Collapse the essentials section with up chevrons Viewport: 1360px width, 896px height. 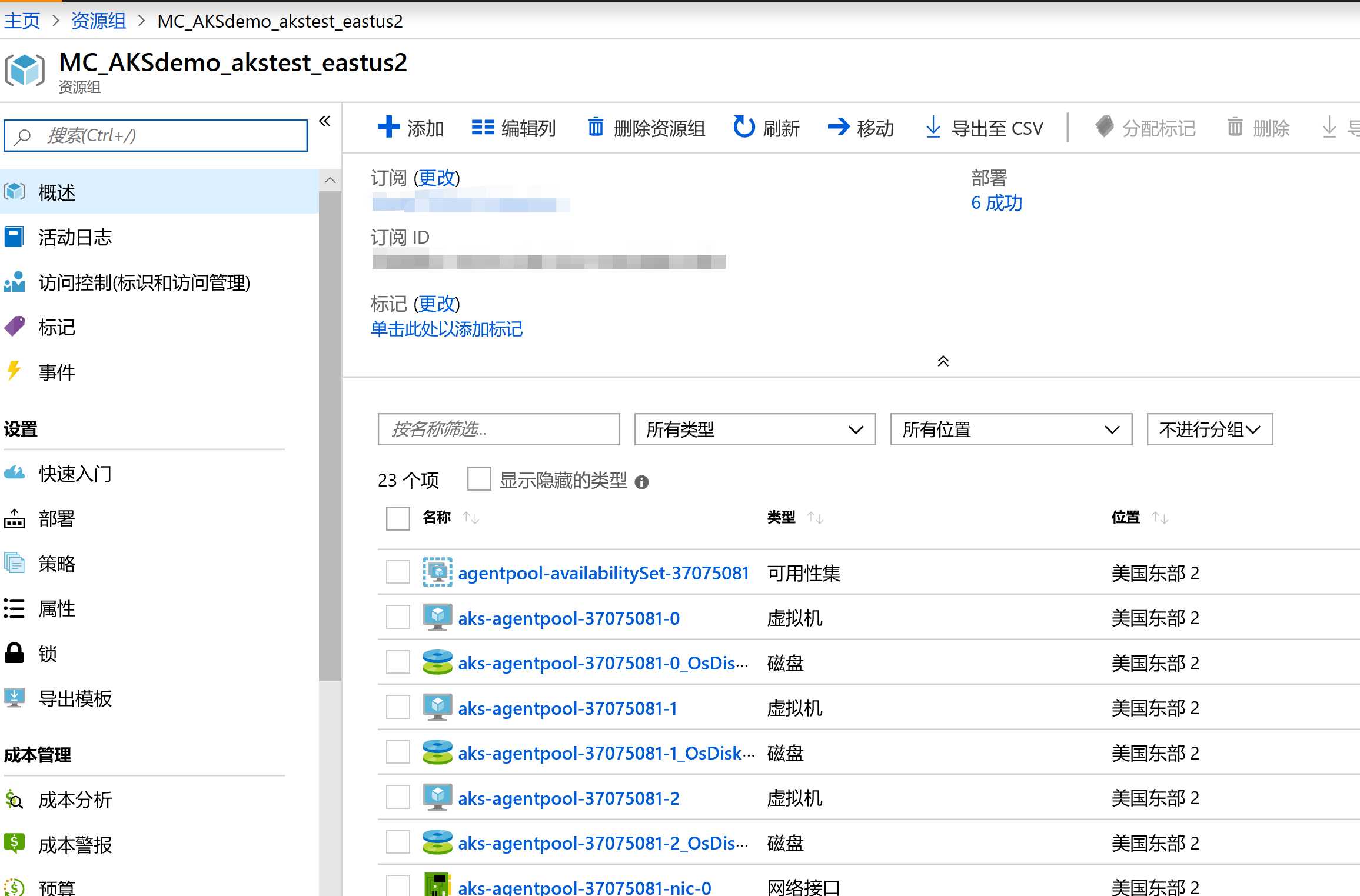(943, 361)
